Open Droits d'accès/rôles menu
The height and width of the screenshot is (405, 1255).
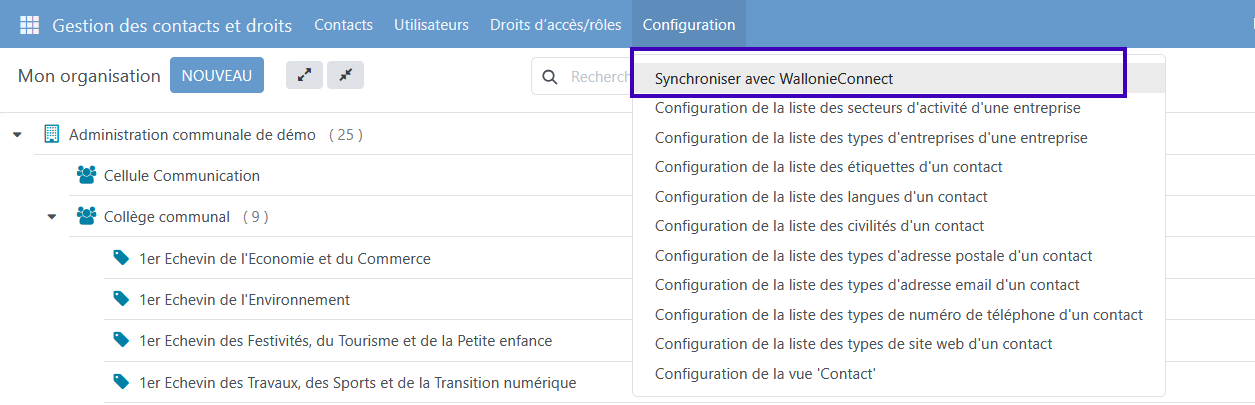point(555,25)
